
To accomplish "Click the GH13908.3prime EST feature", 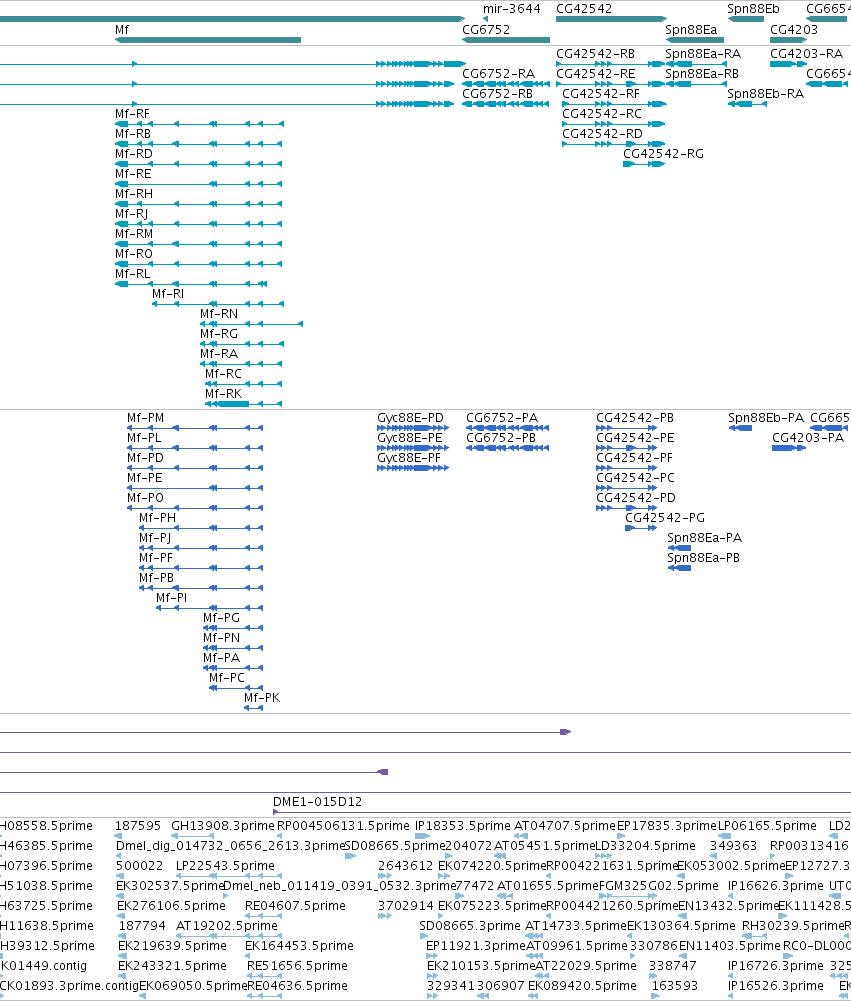I will click(192, 836).
